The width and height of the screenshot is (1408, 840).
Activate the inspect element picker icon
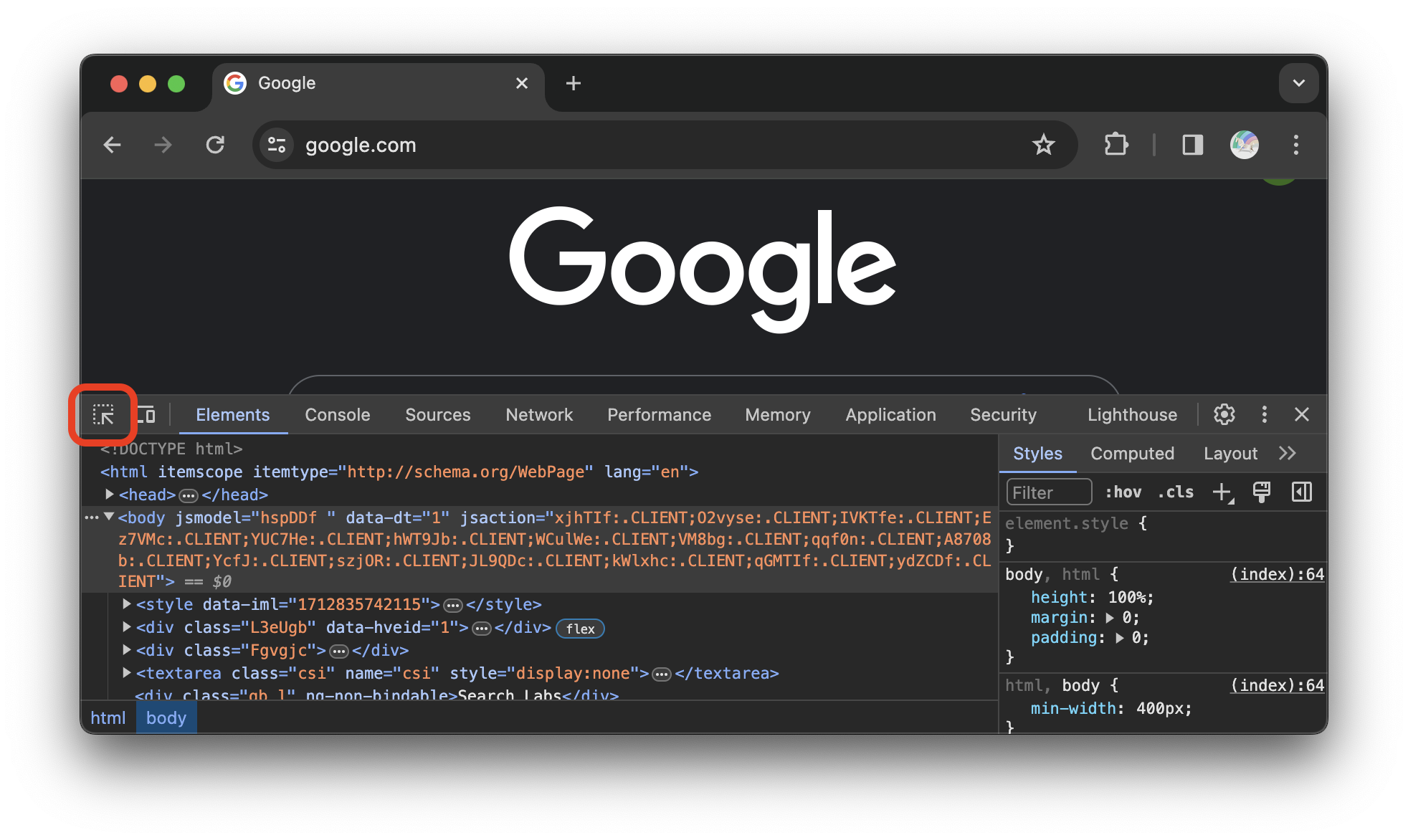pos(103,414)
